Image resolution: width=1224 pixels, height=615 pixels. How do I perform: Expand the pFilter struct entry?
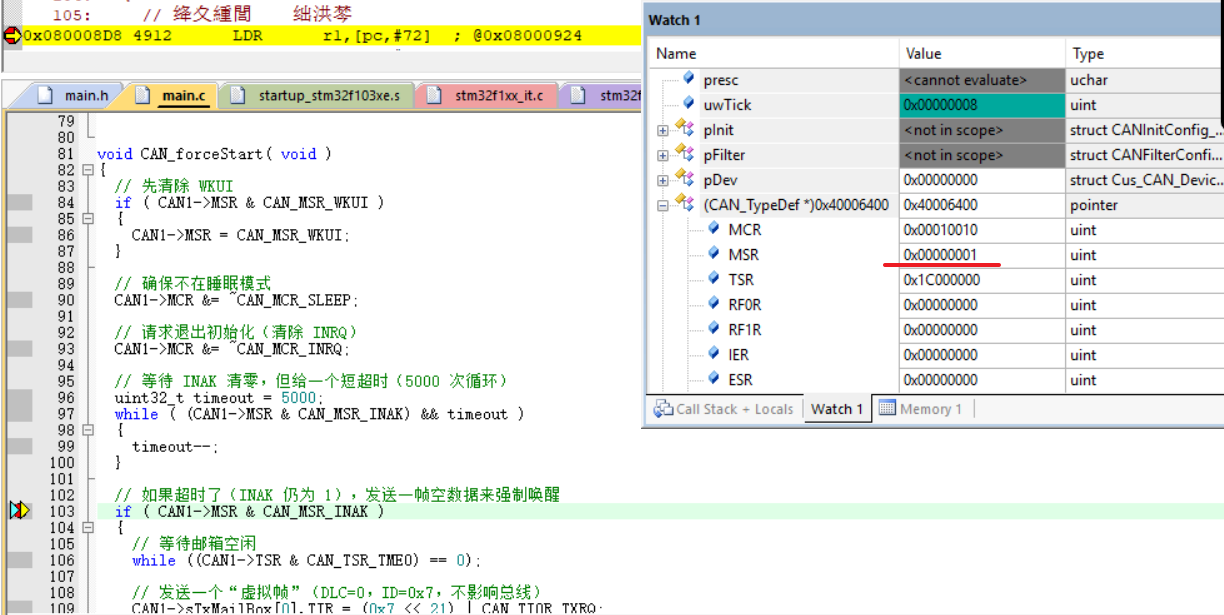pyautogui.click(x=662, y=155)
